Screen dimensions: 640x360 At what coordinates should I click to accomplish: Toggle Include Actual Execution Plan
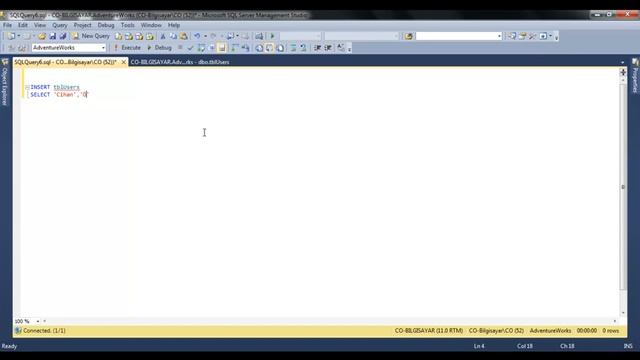235,48
